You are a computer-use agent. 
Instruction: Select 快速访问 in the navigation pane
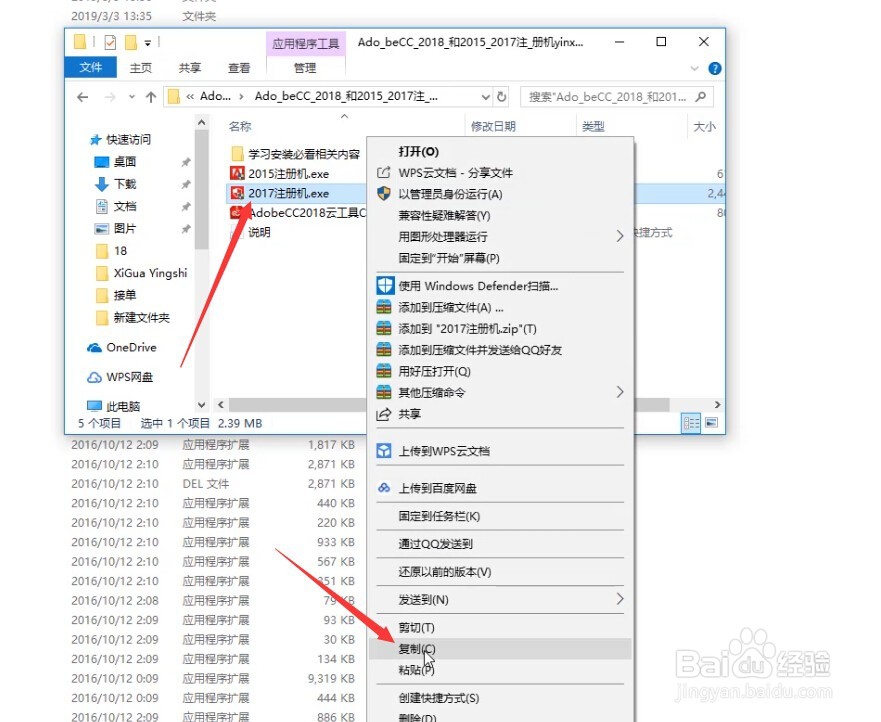129,139
